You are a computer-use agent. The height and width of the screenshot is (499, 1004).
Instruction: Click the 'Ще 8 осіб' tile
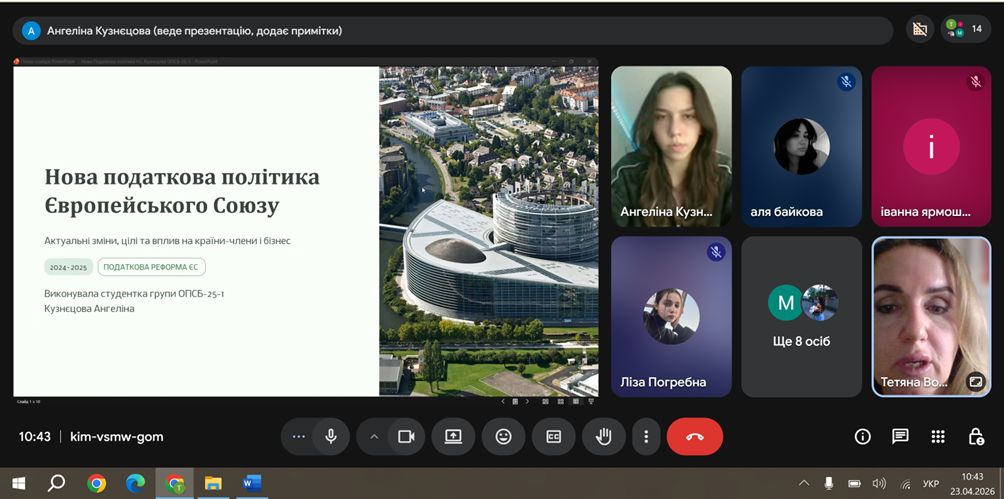pos(802,316)
